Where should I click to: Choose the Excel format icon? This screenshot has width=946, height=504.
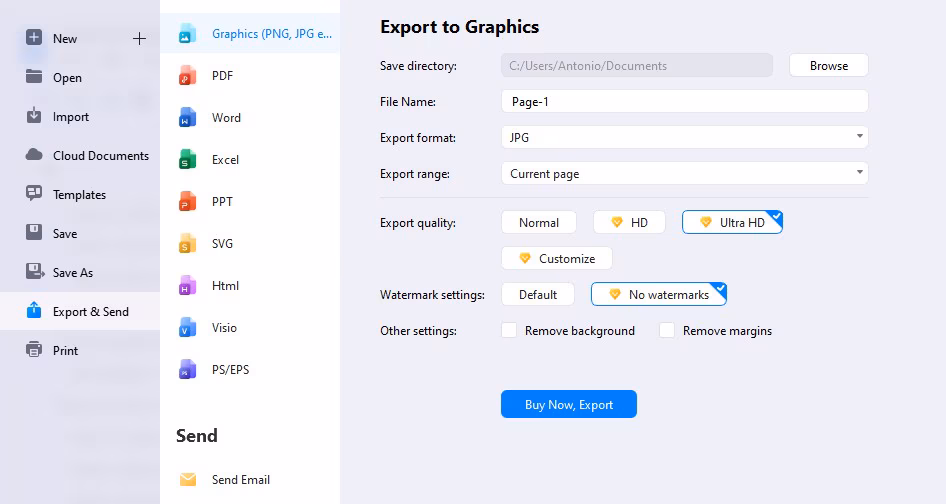click(188, 160)
